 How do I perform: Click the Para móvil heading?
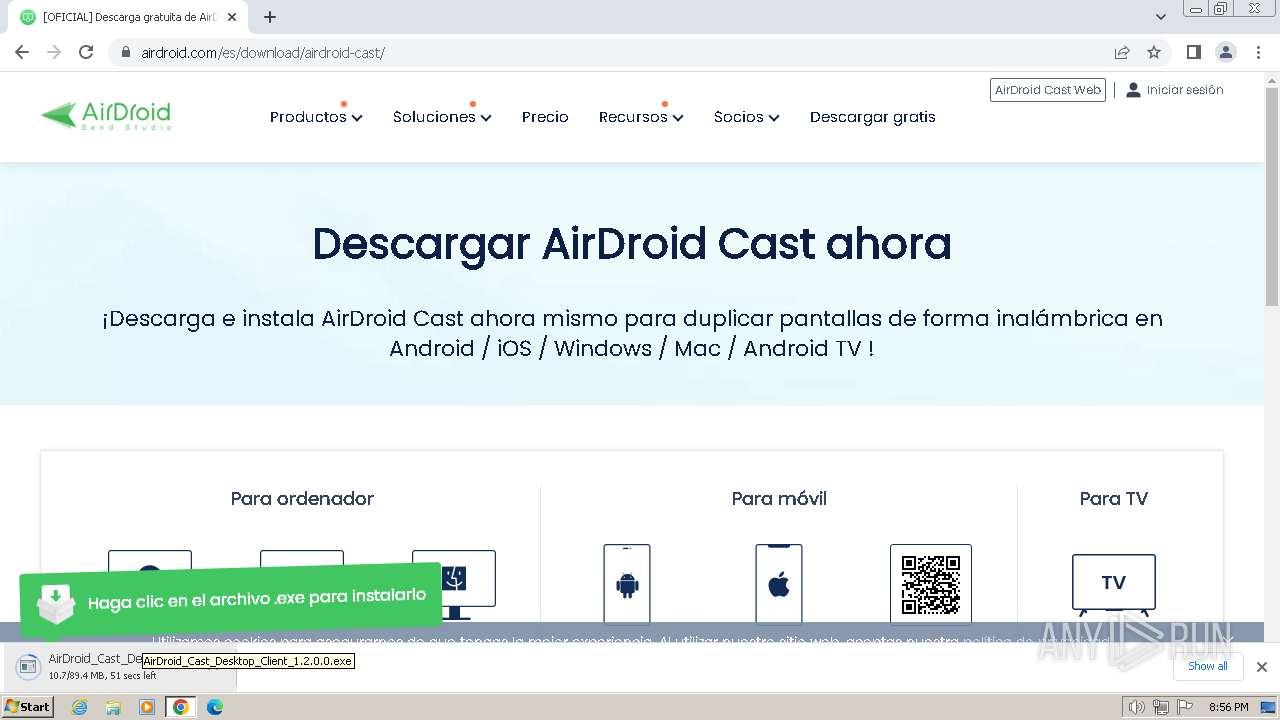click(779, 498)
